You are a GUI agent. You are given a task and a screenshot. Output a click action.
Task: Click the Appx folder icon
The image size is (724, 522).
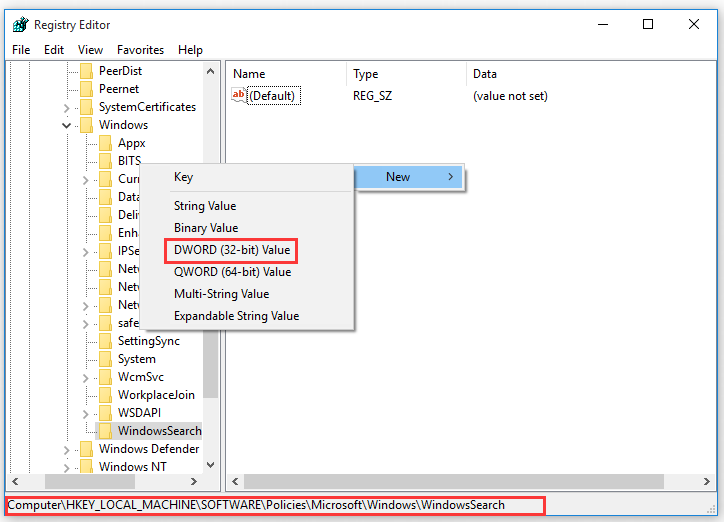pyautogui.click(x=105, y=143)
